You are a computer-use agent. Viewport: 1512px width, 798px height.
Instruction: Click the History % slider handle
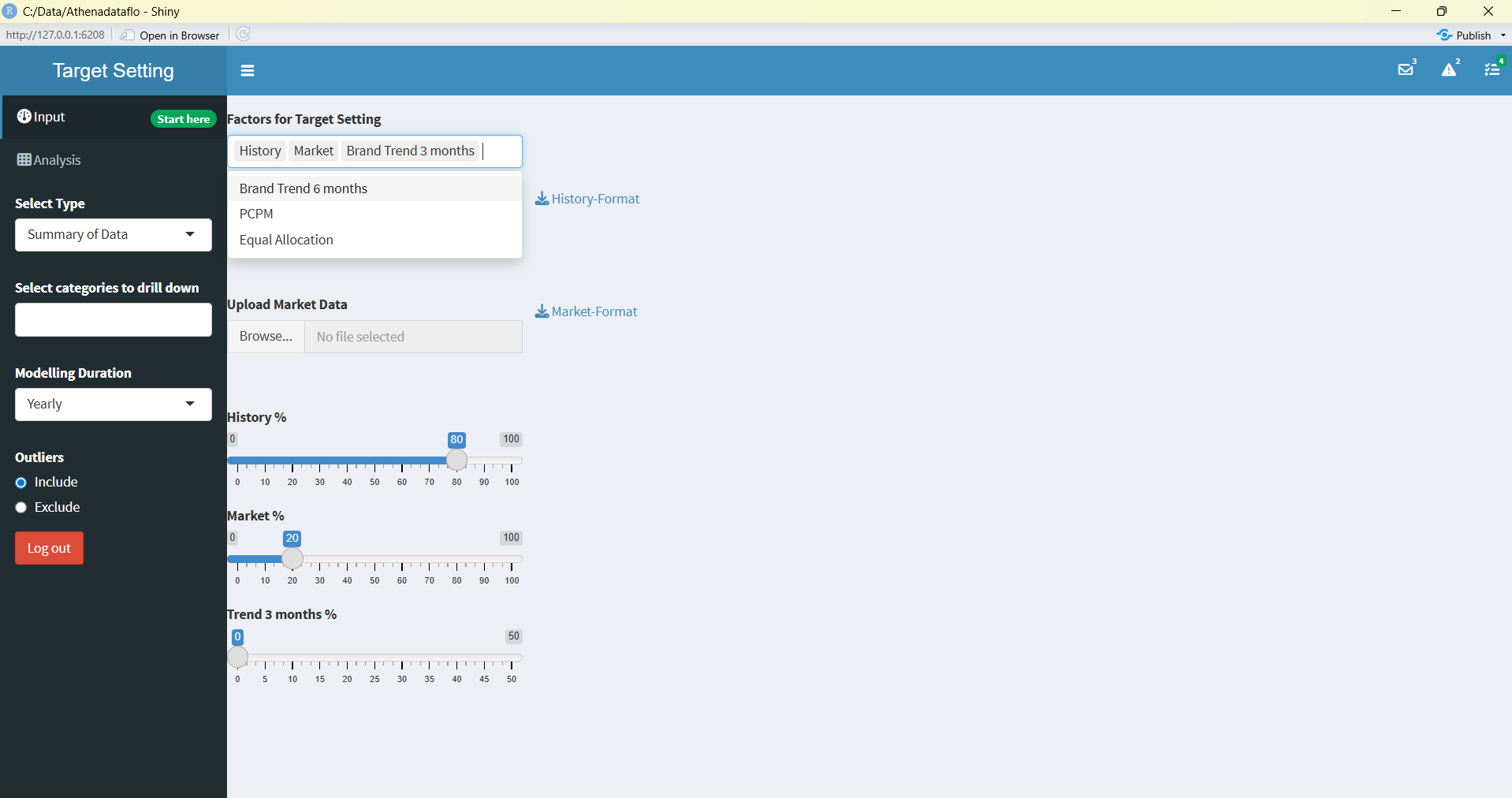coord(456,461)
